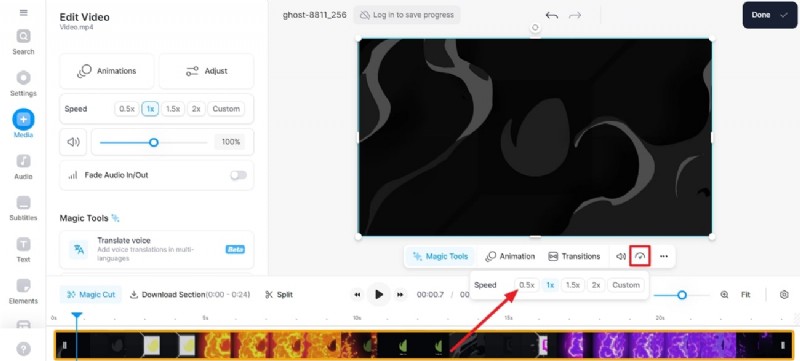Select Custom in speed popup
This screenshot has width=800, height=361.
(x=626, y=285)
